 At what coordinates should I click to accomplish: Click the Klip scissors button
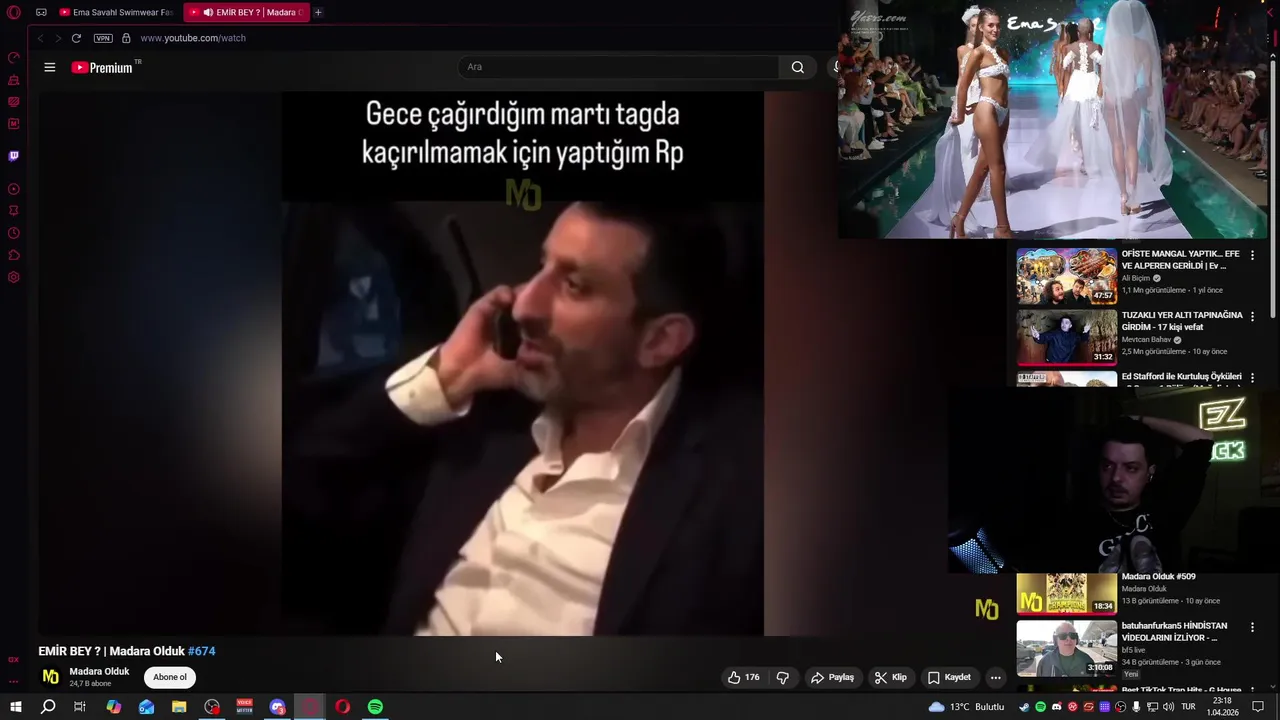890,677
